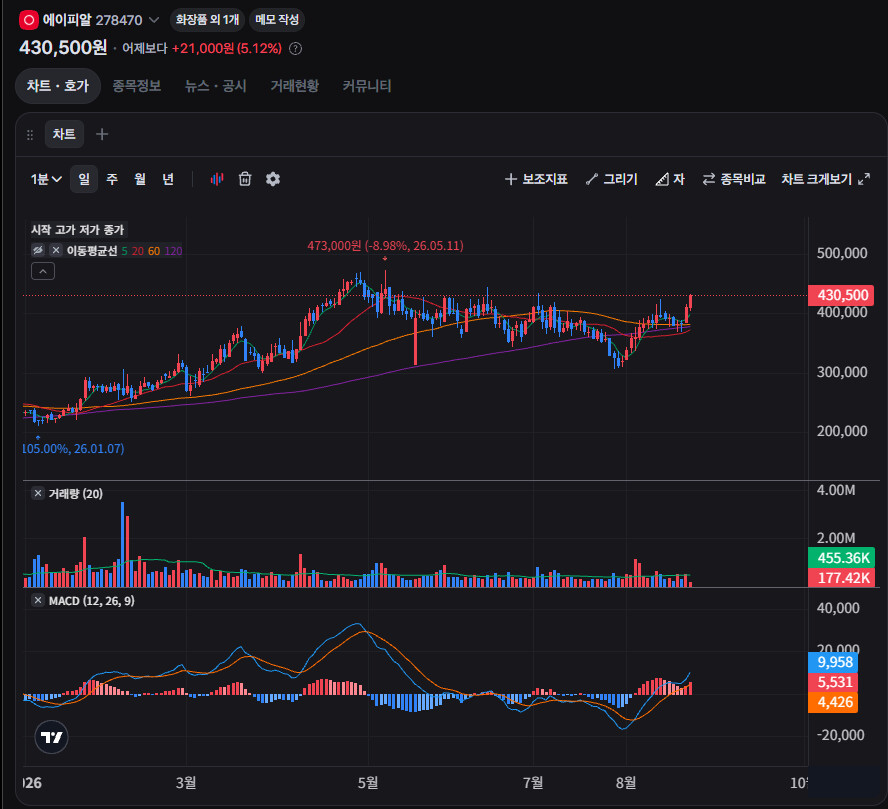Click the 메모 작성 button

277,20
